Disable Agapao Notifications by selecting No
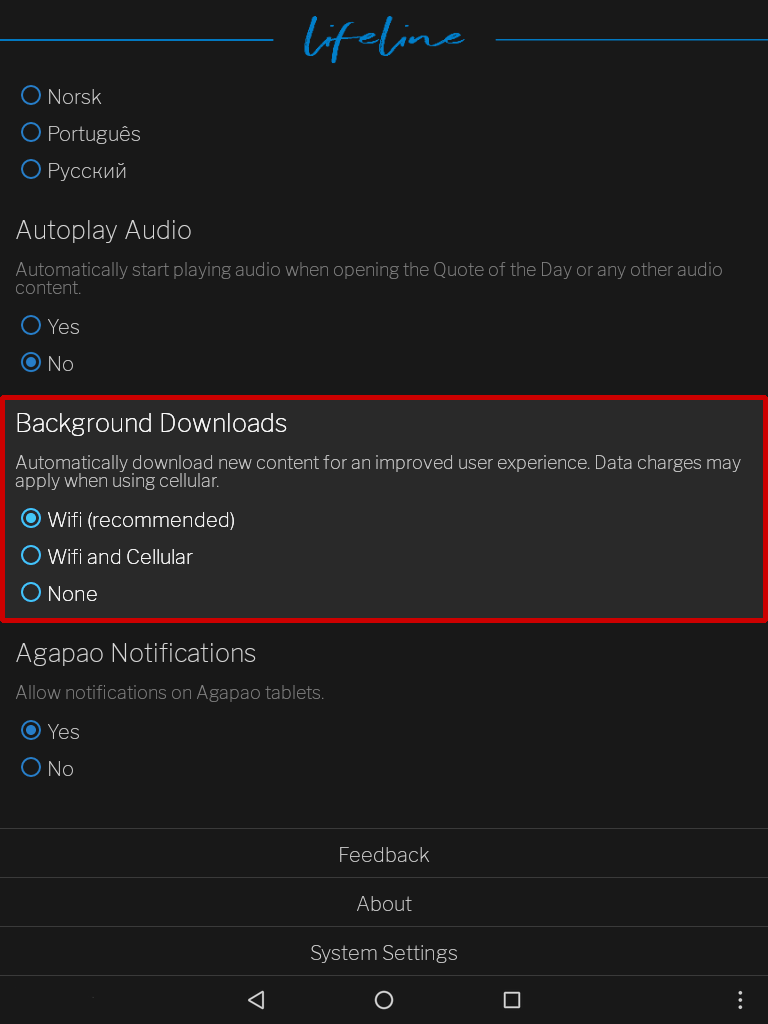Viewport: 768px width, 1024px height. tap(47, 768)
